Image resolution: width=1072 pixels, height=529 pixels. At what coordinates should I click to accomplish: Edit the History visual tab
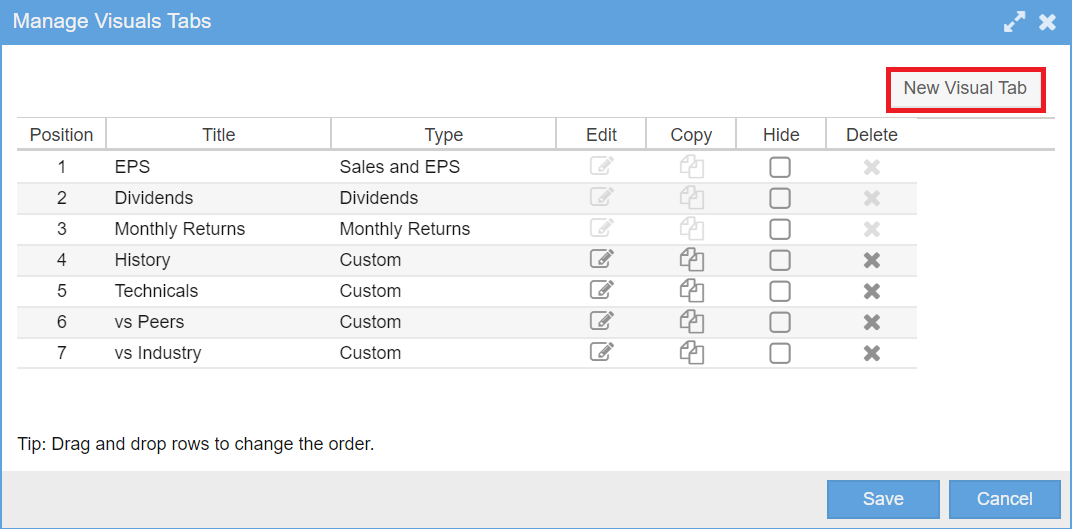(x=601, y=260)
